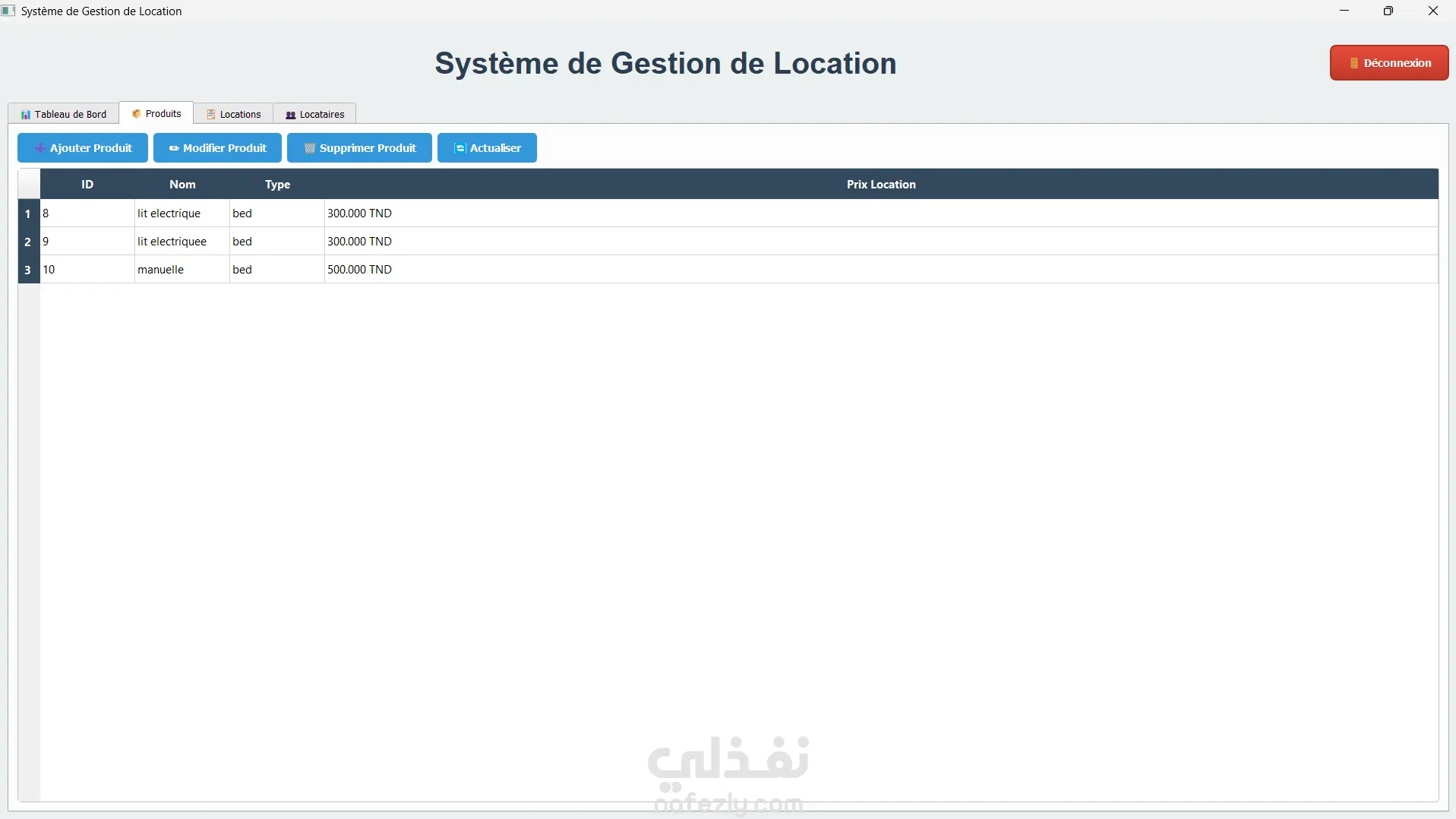Sort by the ID column header
This screenshot has width=1456, height=819.
(x=87, y=185)
